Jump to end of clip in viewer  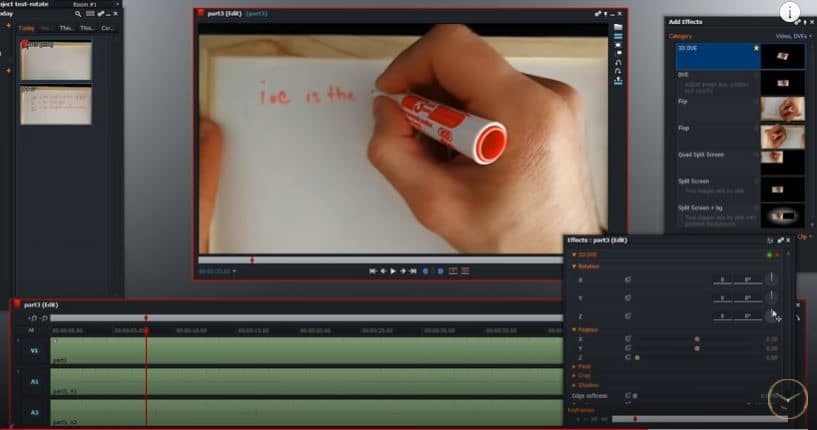coord(413,271)
